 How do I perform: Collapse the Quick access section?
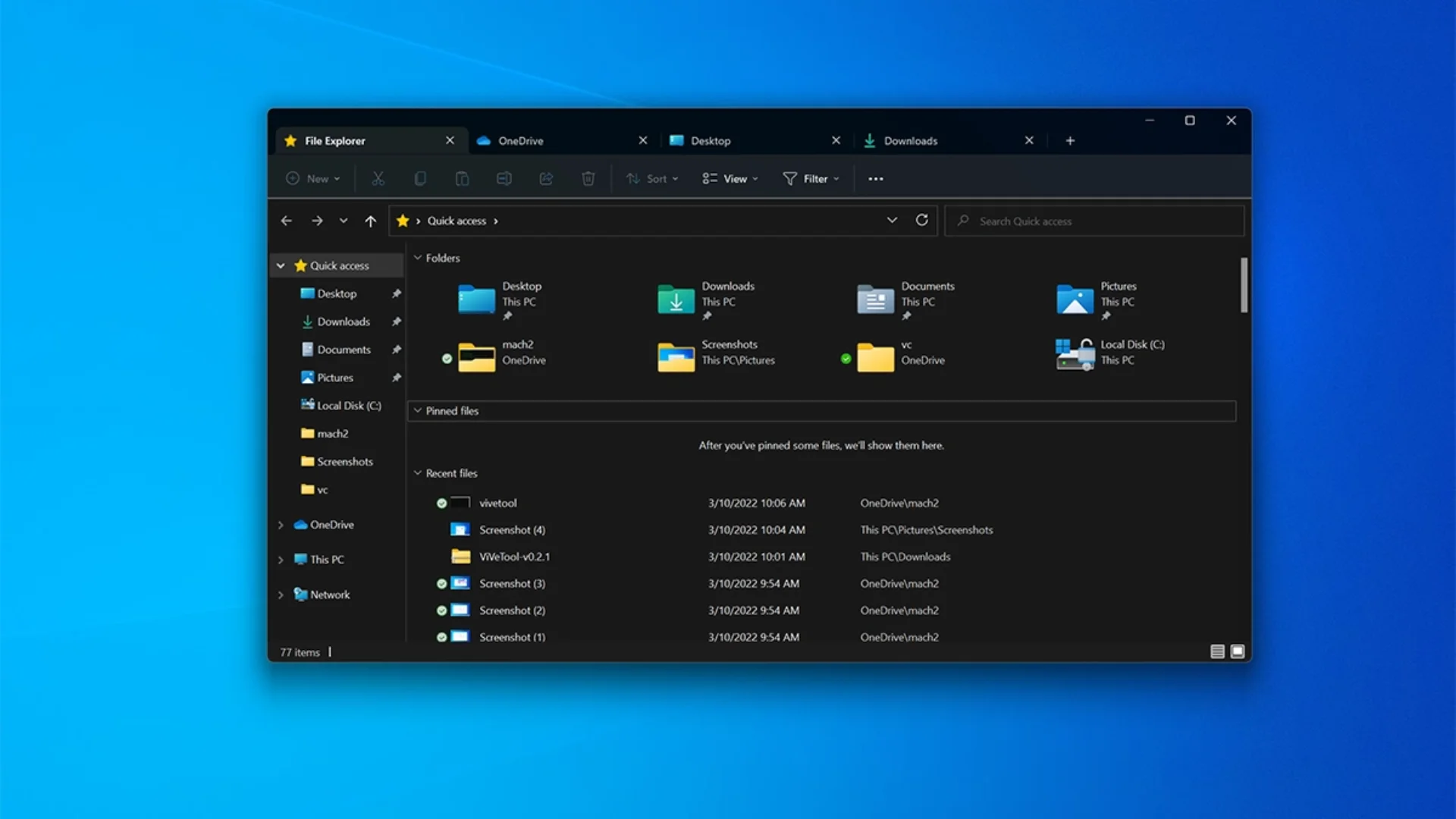281,265
